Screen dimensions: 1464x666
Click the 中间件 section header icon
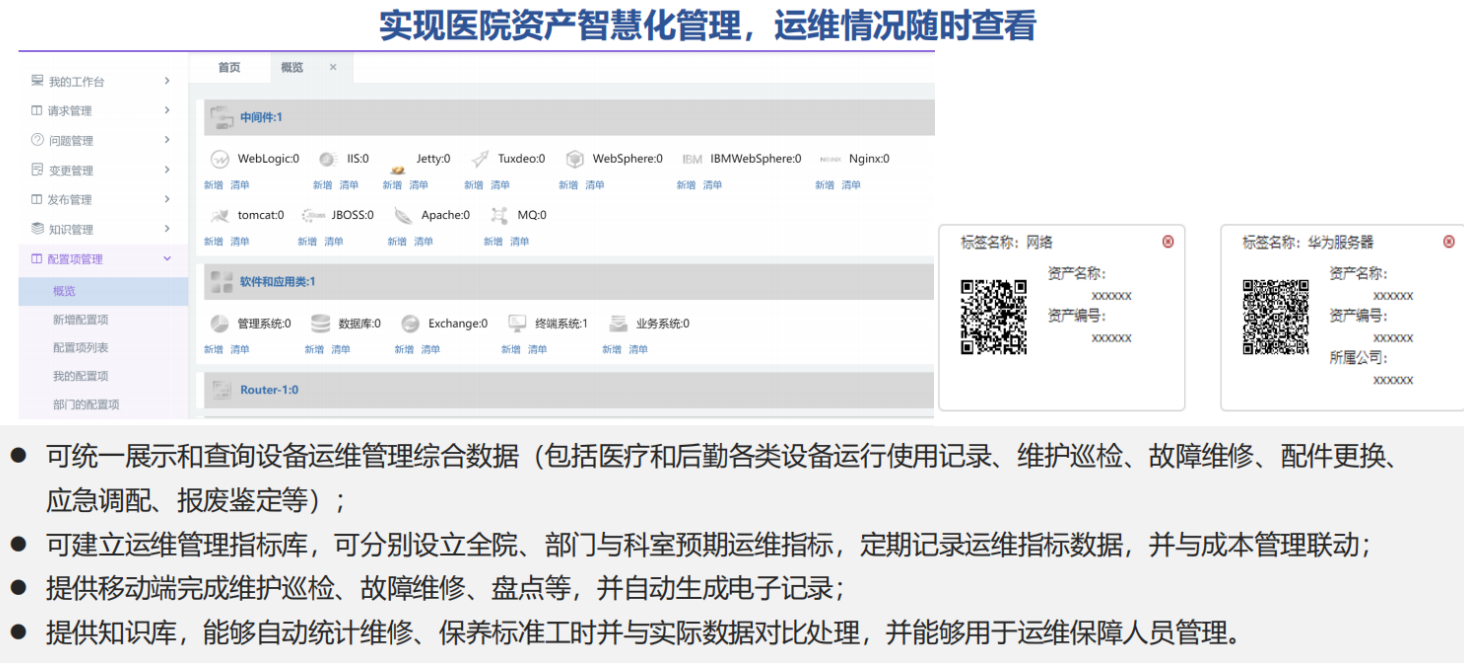[221, 117]
